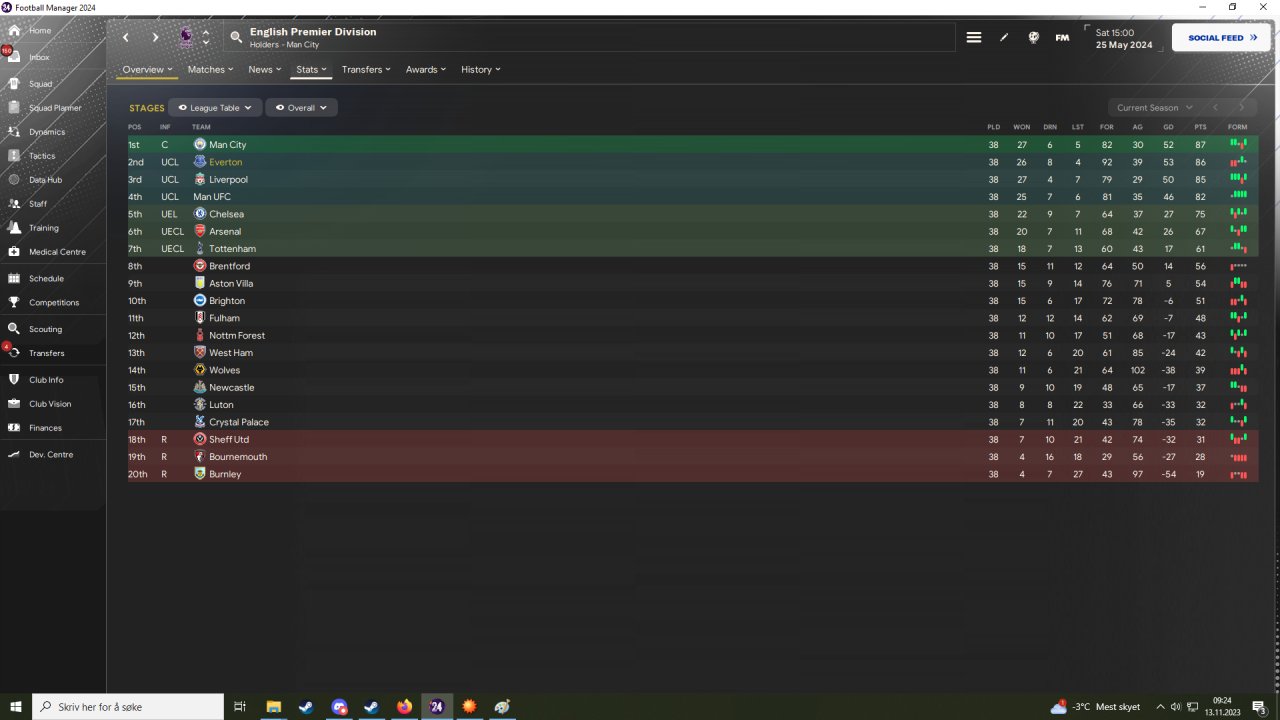Click the Sat 15:00 date button
The width and height of the screenshot is (1280, 720).
(1123, 38)
